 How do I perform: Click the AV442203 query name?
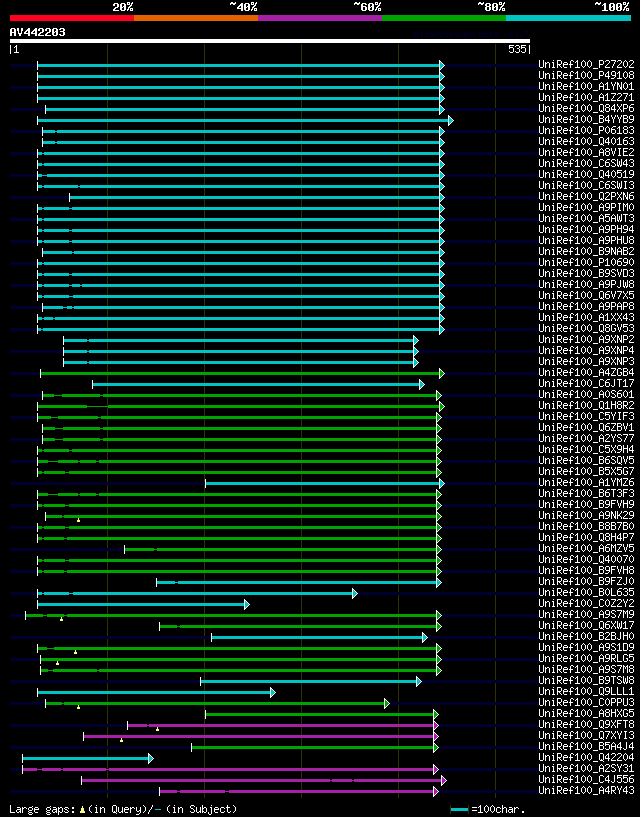pyautogui.click(x=38, y=32)
